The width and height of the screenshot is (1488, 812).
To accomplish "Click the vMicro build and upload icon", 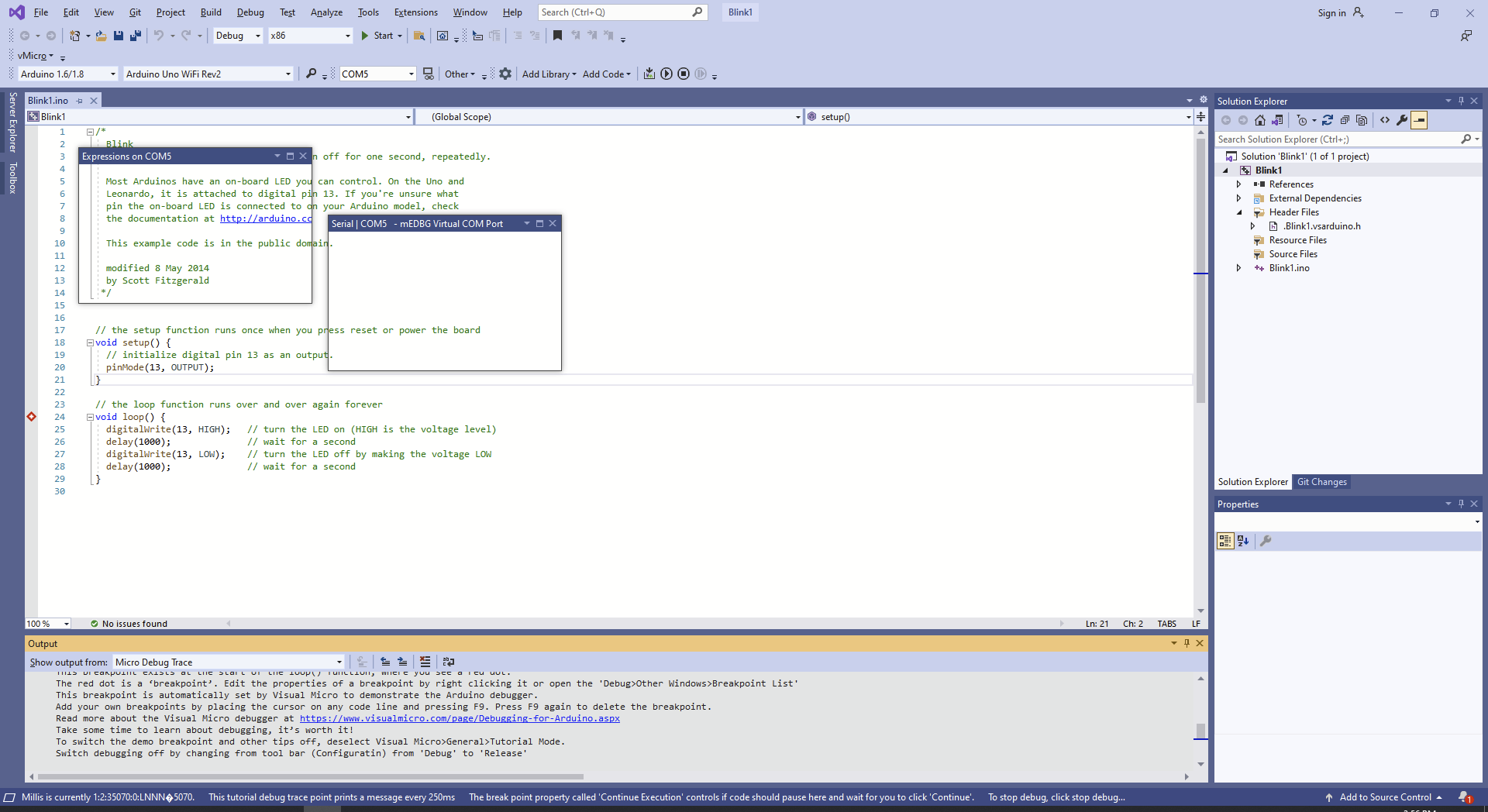I will pos(649,74).
